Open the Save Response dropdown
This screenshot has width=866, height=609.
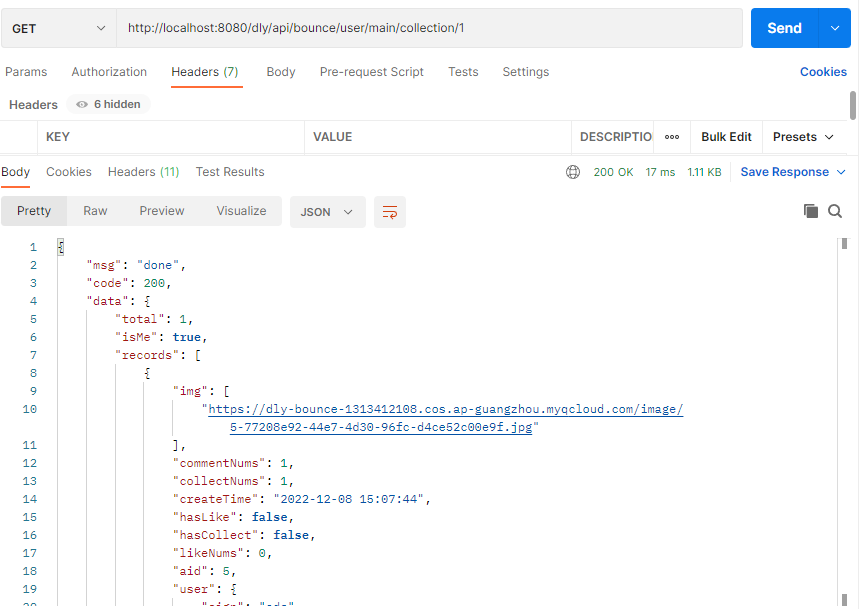click(x=793, y=172)
